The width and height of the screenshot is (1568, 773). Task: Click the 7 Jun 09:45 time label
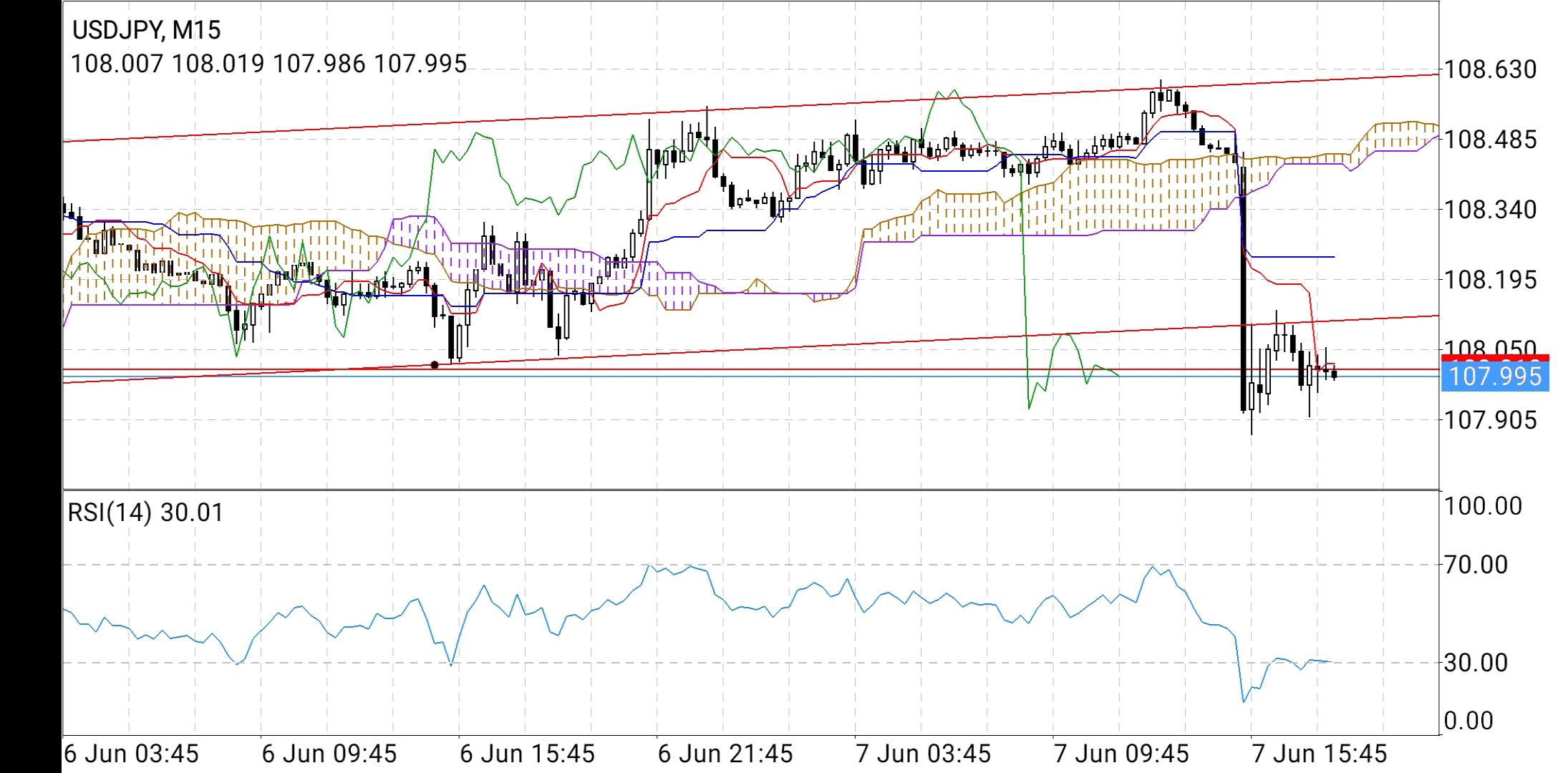point(1121,754)
